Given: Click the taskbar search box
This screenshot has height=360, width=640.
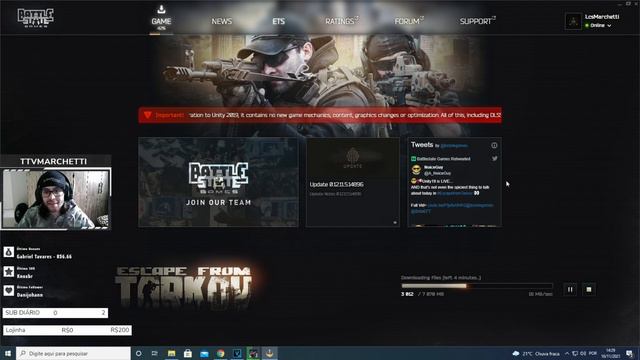Looking at the screenshot, I should (73, 353).
